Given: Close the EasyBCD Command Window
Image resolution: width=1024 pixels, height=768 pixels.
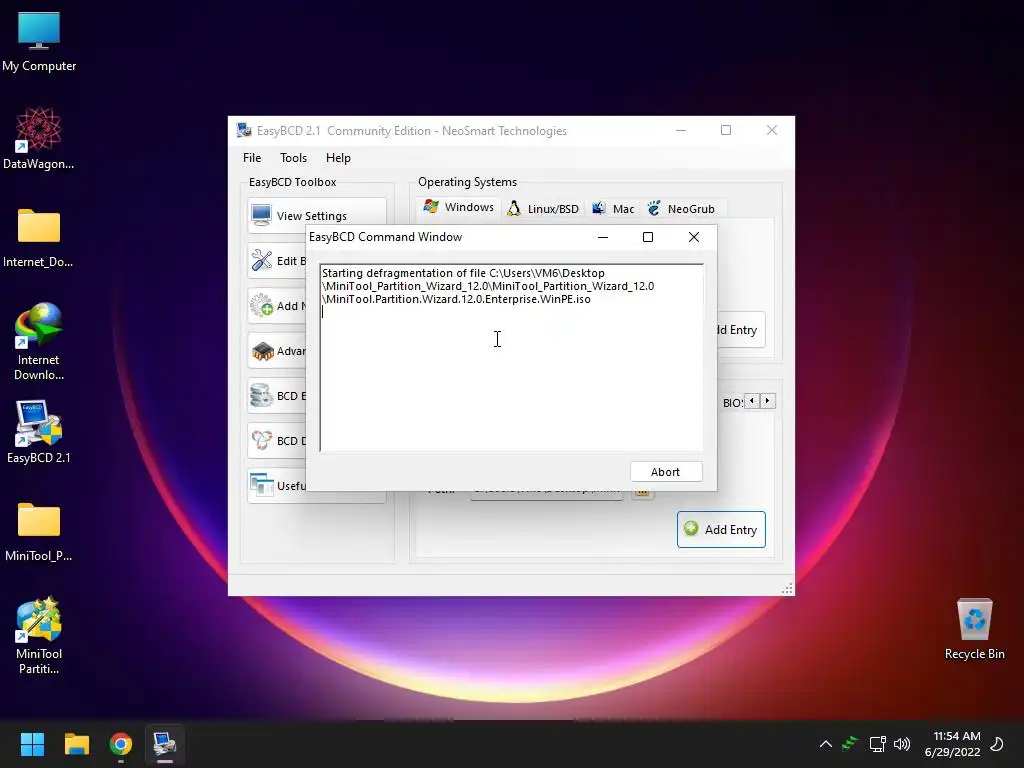Looking at the screenshot, I should pyautogui.click(x=694, y=237).
